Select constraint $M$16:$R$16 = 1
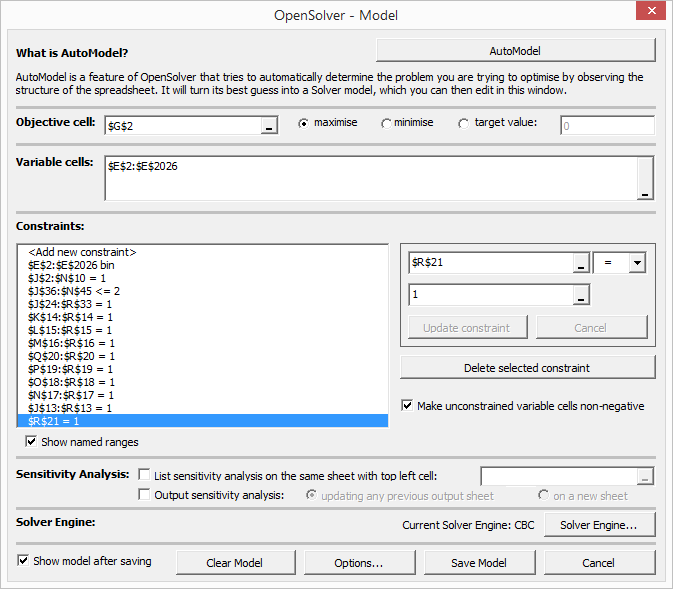673x589 pixels. pos(203,343)
